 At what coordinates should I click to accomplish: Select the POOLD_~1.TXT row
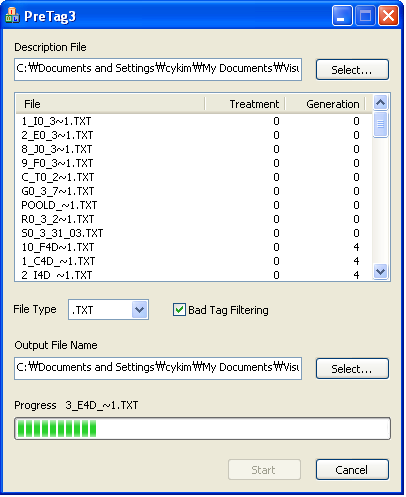193,205
